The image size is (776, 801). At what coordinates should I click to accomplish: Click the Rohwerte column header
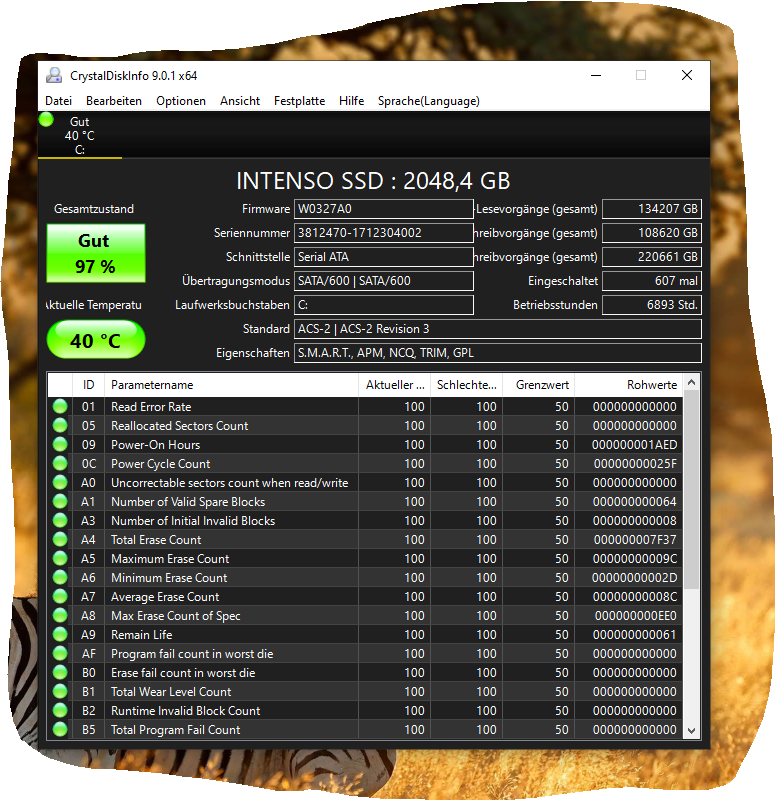(x=628, y=385)
